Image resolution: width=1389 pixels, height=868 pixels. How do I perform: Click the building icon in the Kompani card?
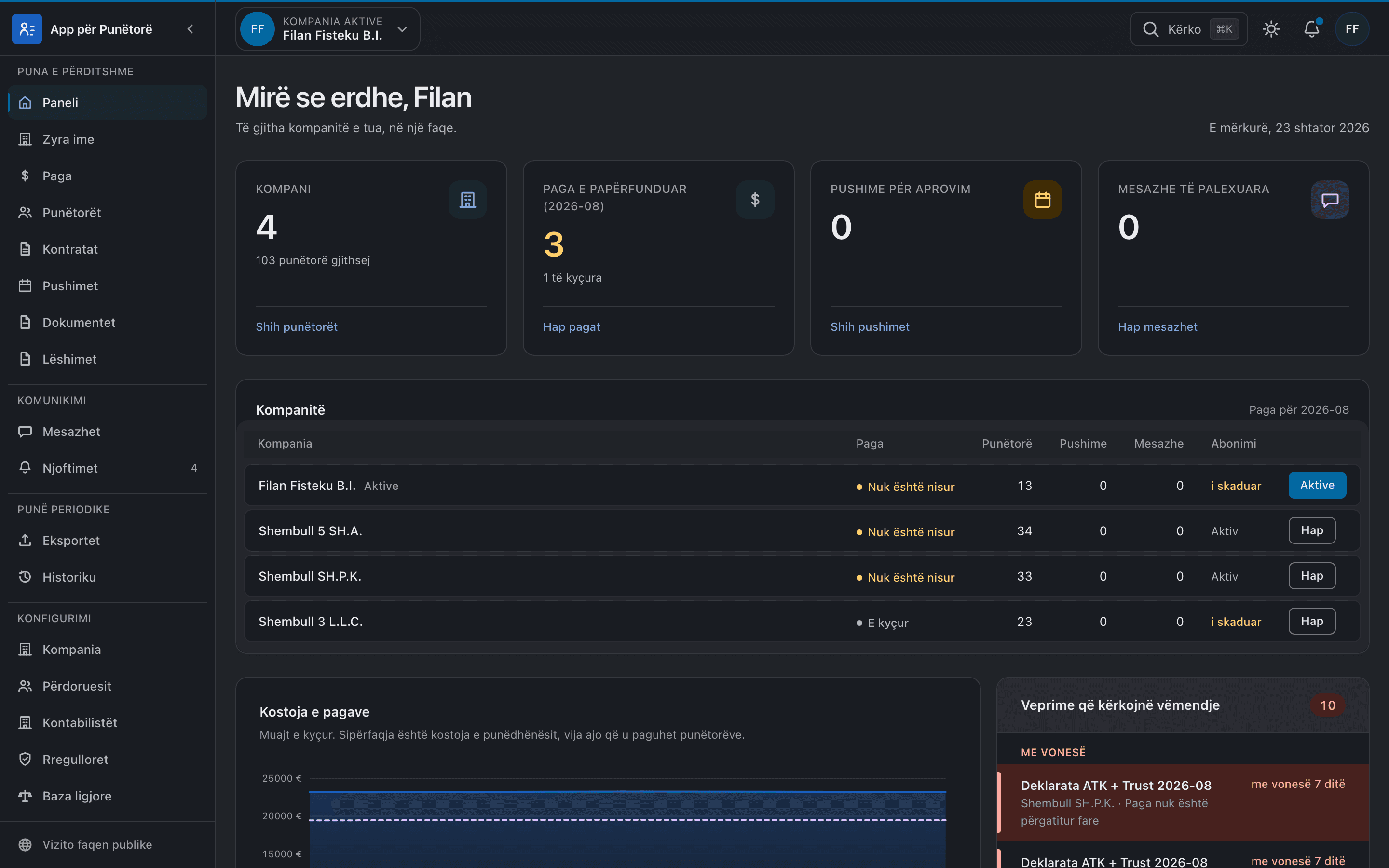tap(468, 200)
